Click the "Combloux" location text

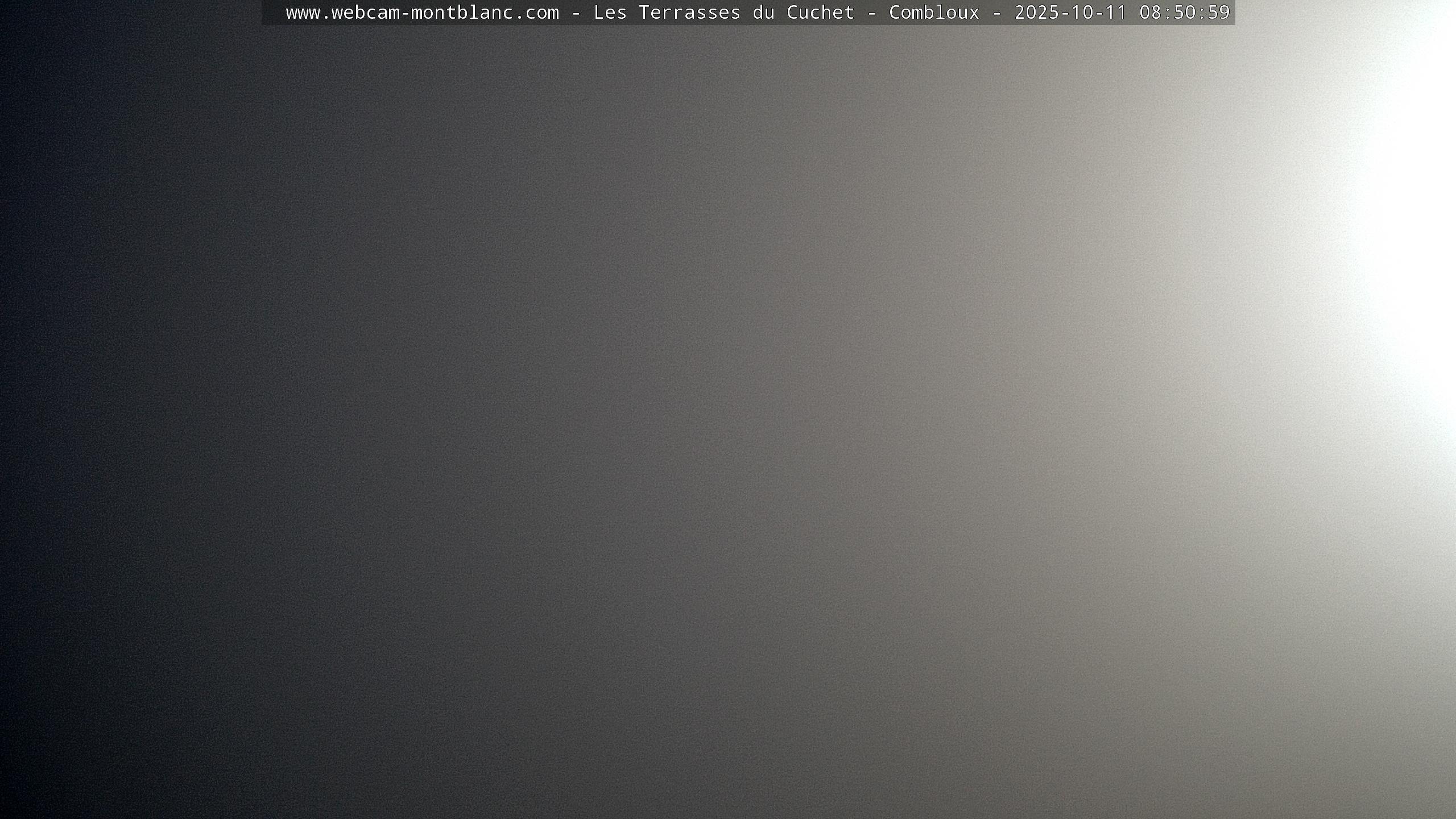pyautogui.click(x=934, y=13)
